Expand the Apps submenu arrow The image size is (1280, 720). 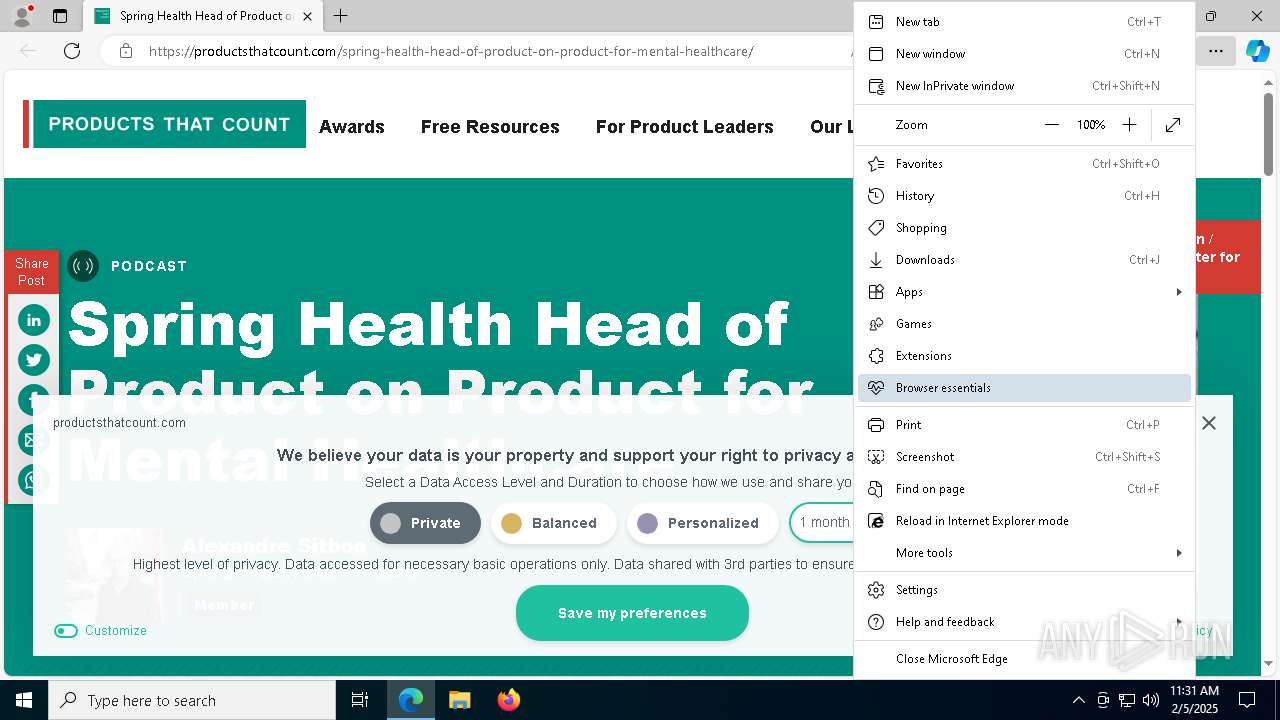(x=1179, y=292)
